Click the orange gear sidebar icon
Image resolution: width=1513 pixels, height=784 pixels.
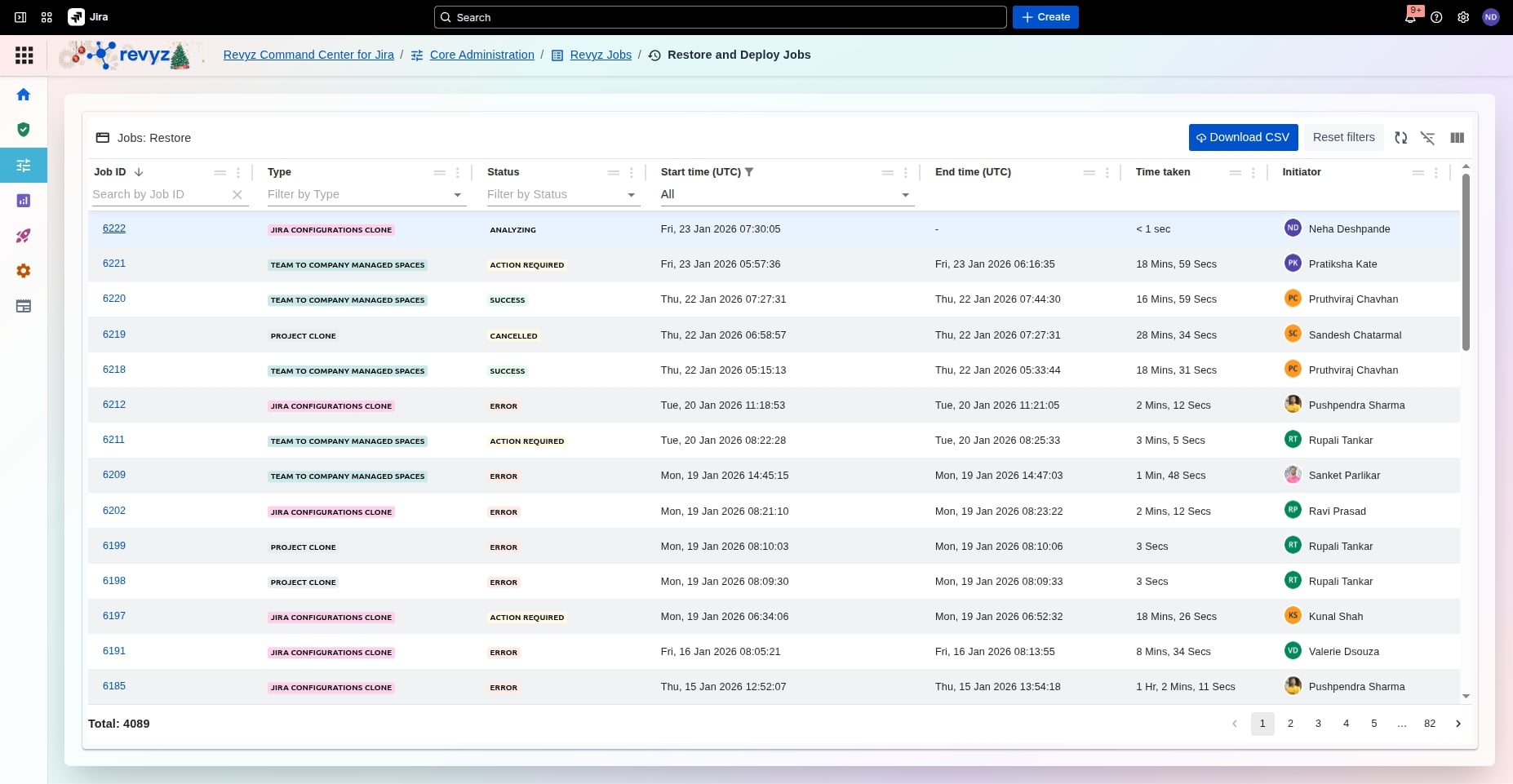24,271
